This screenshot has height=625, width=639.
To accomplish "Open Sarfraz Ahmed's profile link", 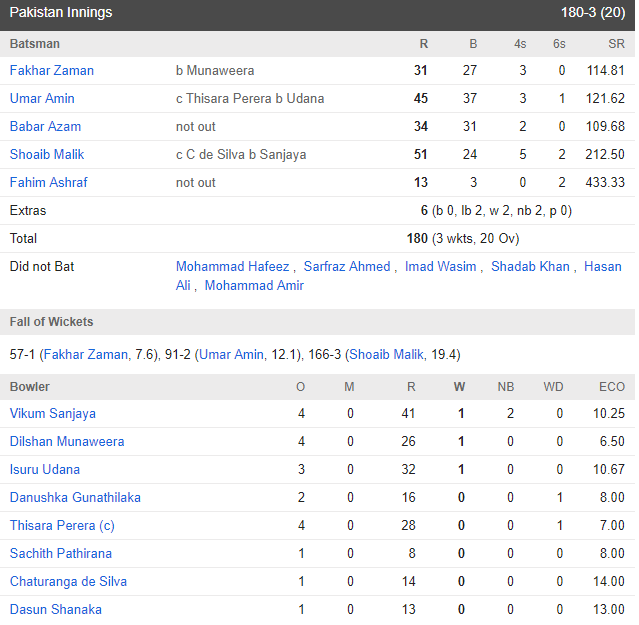I will click(x=349, y=267).
